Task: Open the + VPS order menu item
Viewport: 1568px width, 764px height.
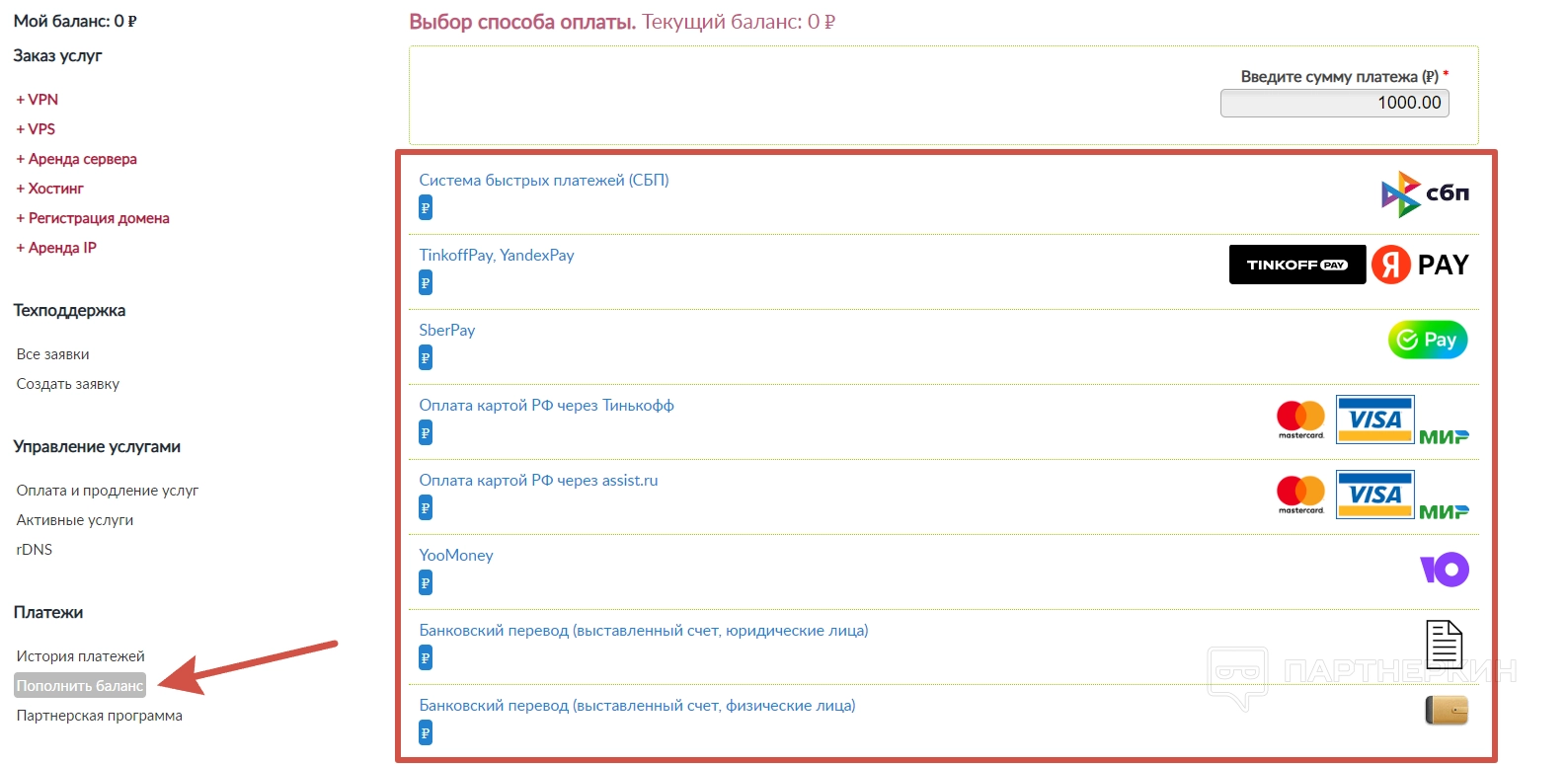Action: pyautogui.click(x=36, y=129)
